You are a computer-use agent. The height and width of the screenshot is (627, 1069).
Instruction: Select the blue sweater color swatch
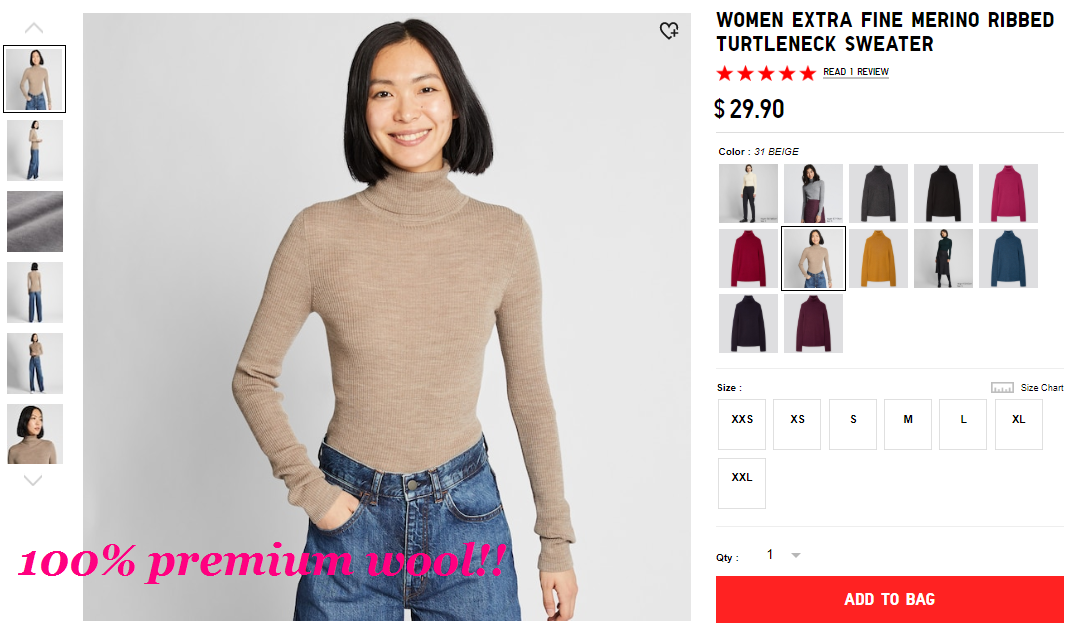click(1008, 258)
